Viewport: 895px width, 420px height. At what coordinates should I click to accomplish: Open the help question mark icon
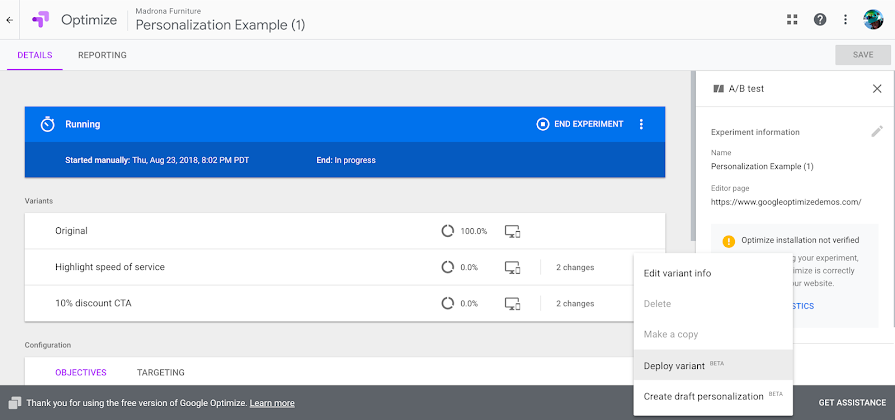tap(820, 19)
